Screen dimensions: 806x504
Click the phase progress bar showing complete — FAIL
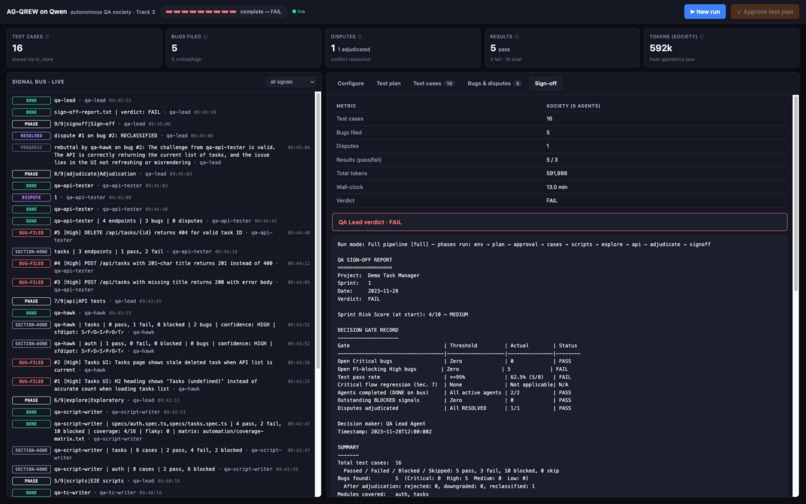(224, 11)
